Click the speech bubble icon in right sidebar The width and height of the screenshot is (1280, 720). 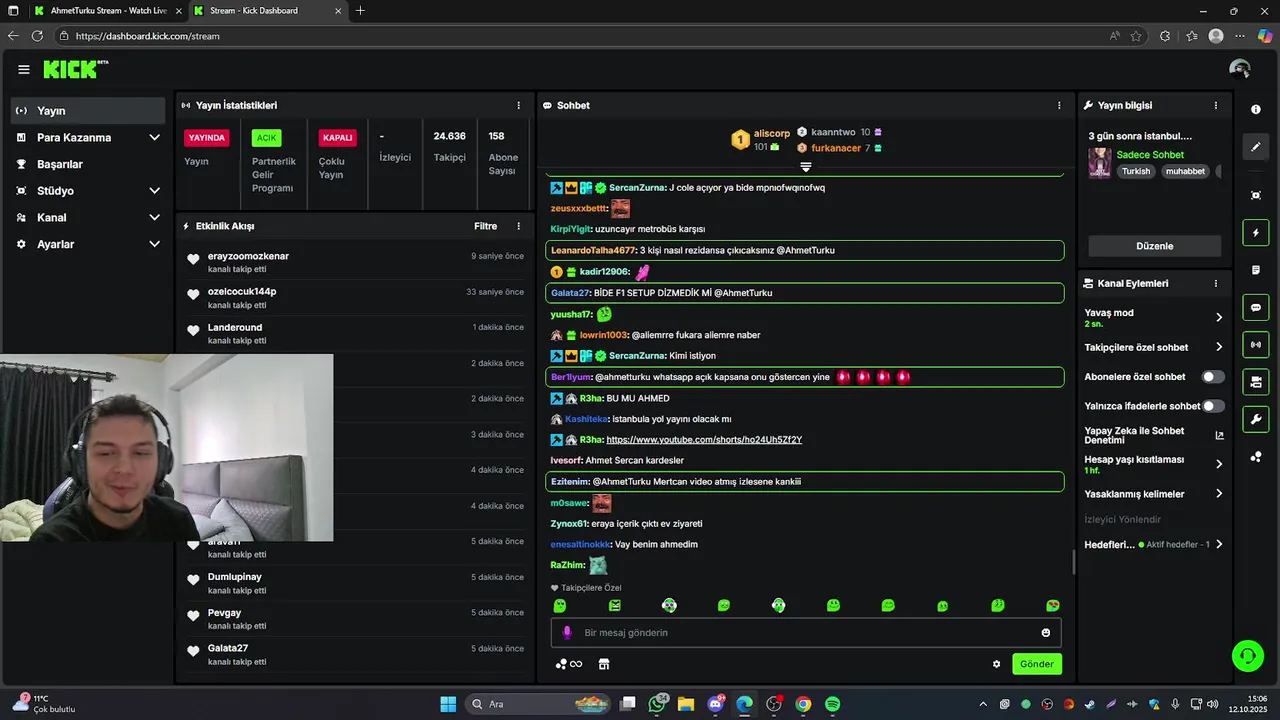1256,308
